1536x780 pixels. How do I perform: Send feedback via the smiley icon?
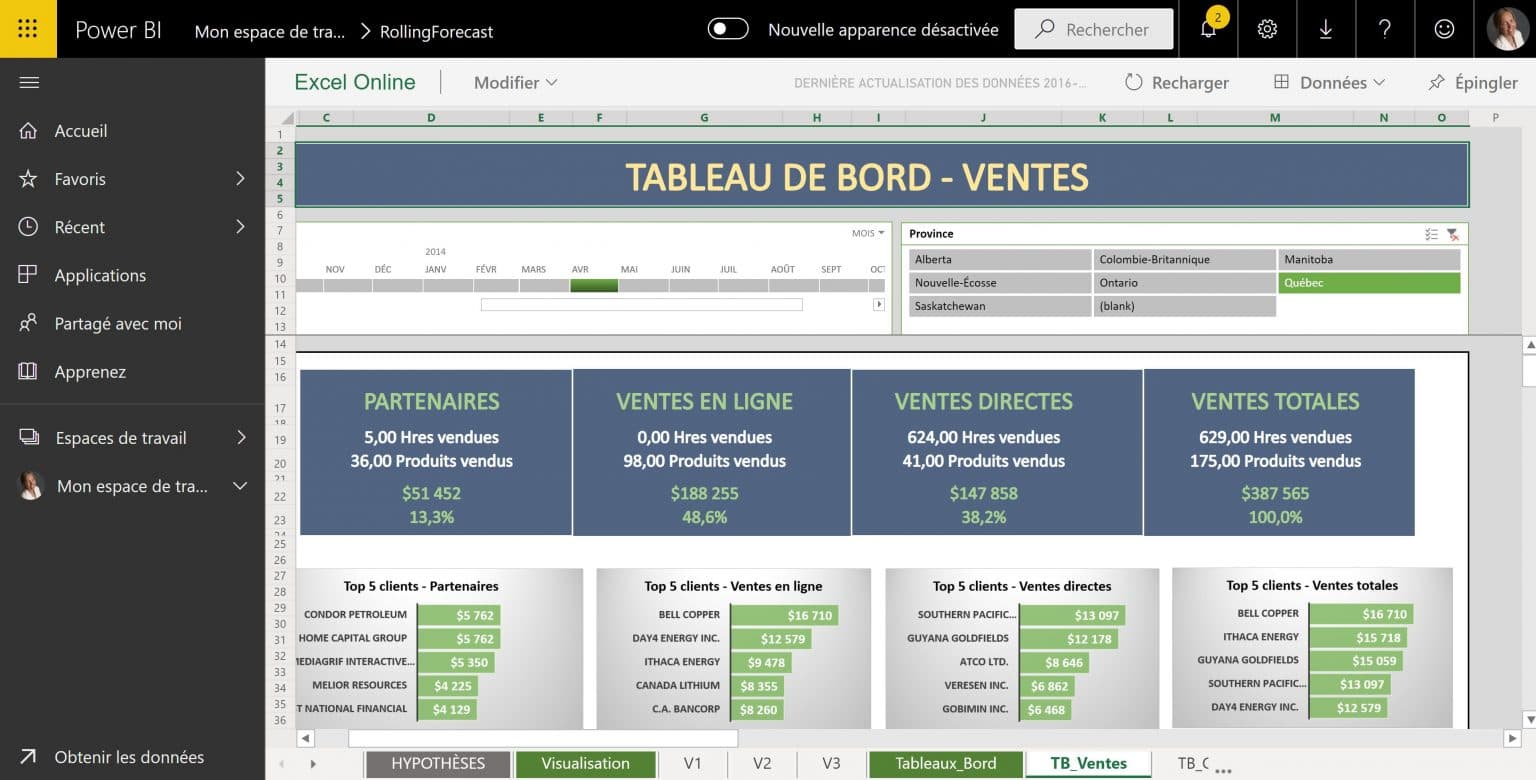[1443, 29]
